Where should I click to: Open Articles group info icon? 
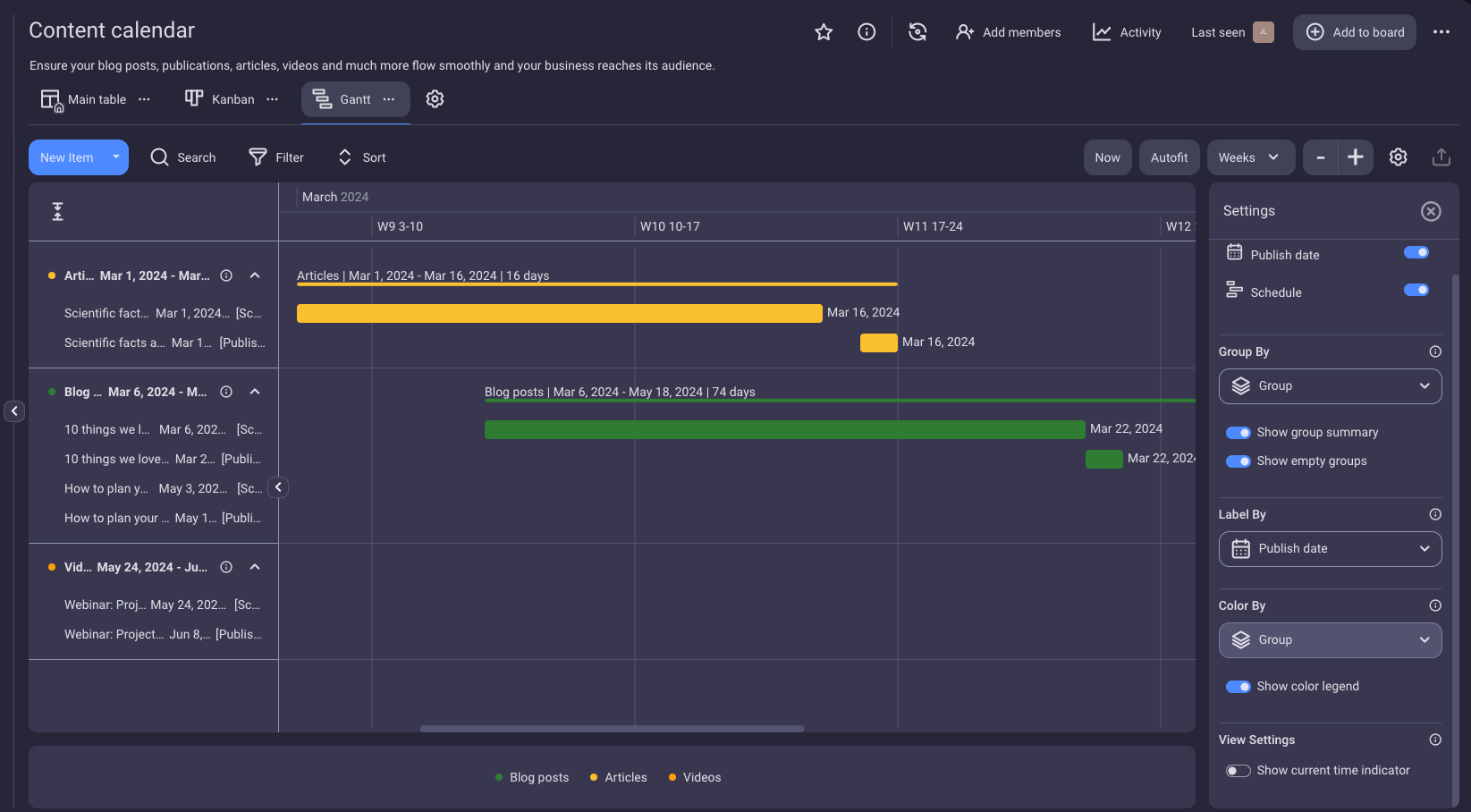click(x=226, y=275)
